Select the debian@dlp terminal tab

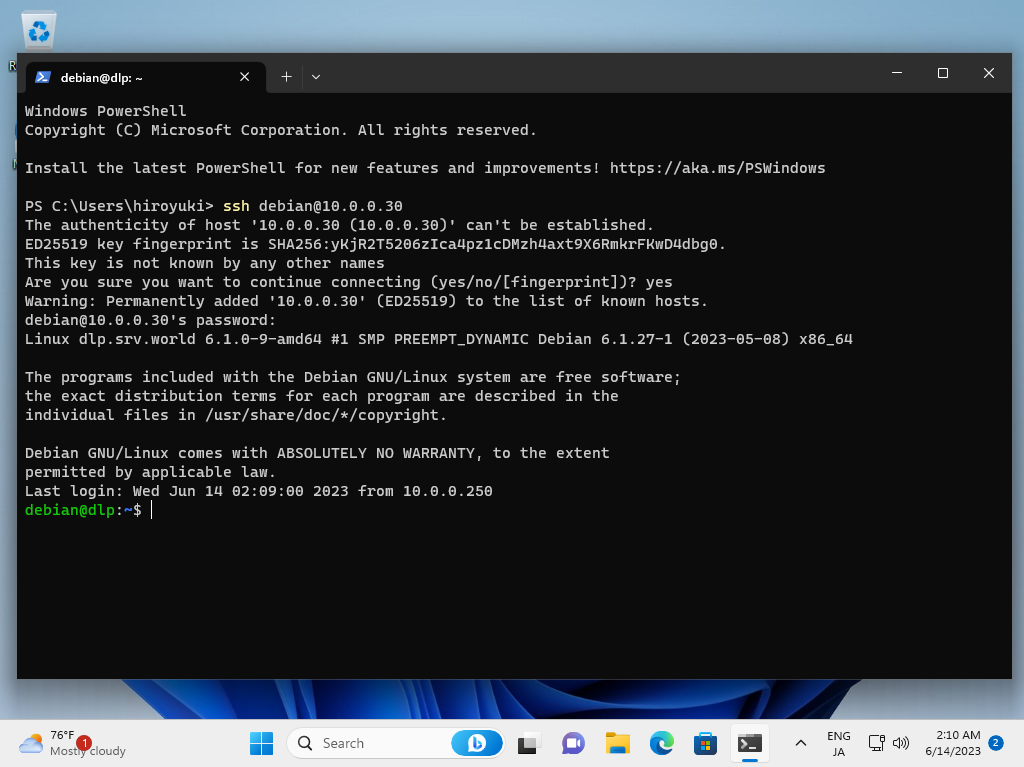[x=145, y=77]
